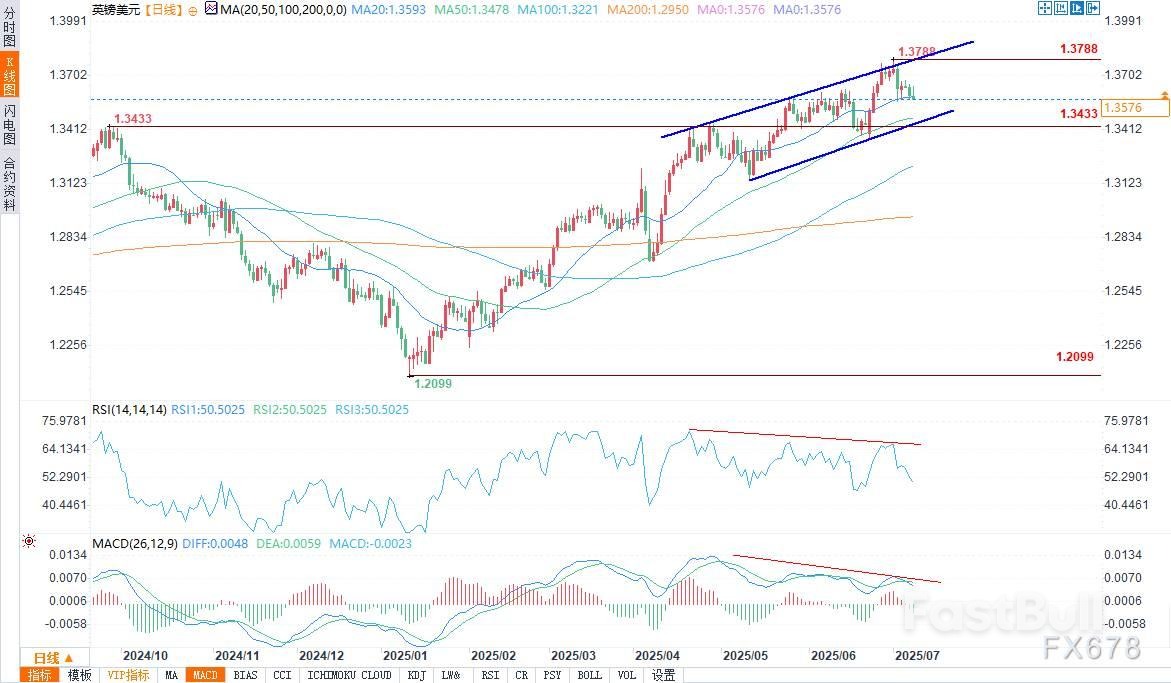Open the 合约资料 sidebar tab
Screen dimensions: 1171x683
tap(9, 184)
